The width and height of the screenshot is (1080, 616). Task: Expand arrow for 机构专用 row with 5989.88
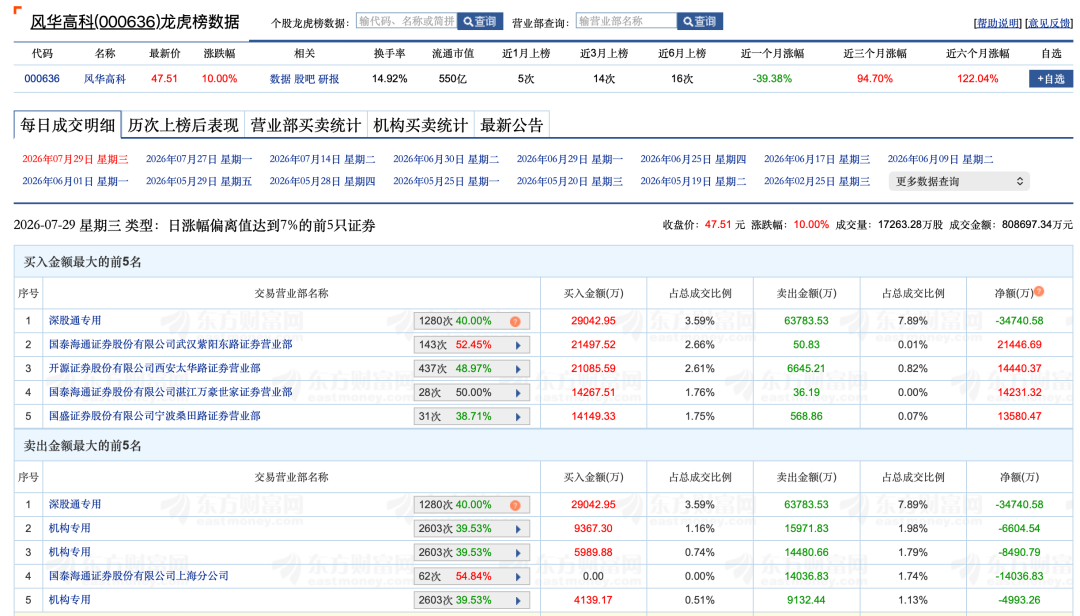[x=518, y=553]
